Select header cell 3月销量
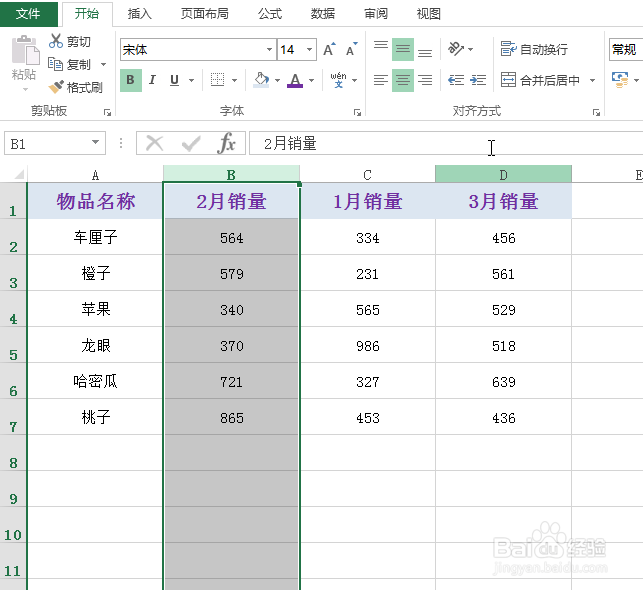 pos(503,201)
